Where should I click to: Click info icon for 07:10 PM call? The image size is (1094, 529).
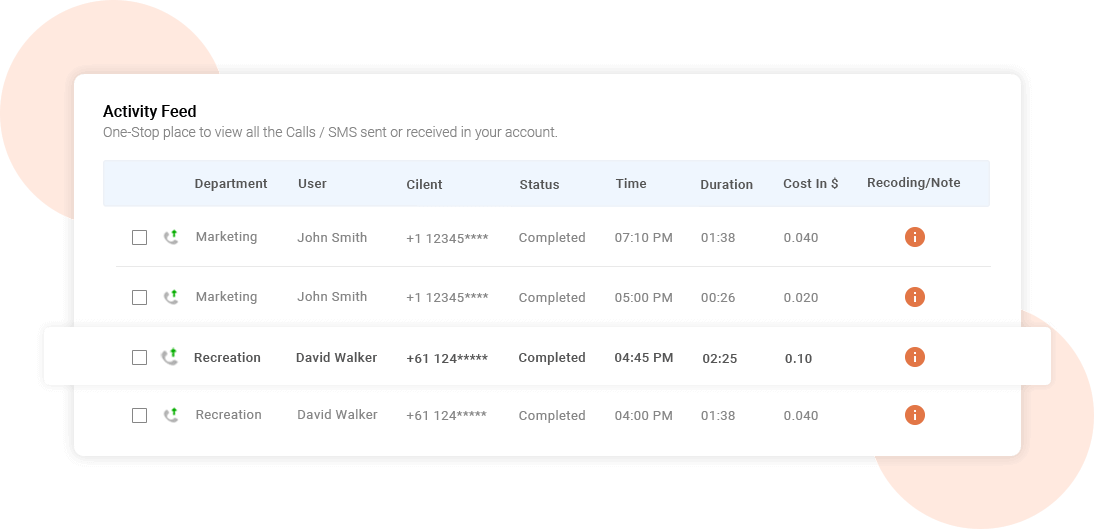pyautogui.click(x=914, y=237)
